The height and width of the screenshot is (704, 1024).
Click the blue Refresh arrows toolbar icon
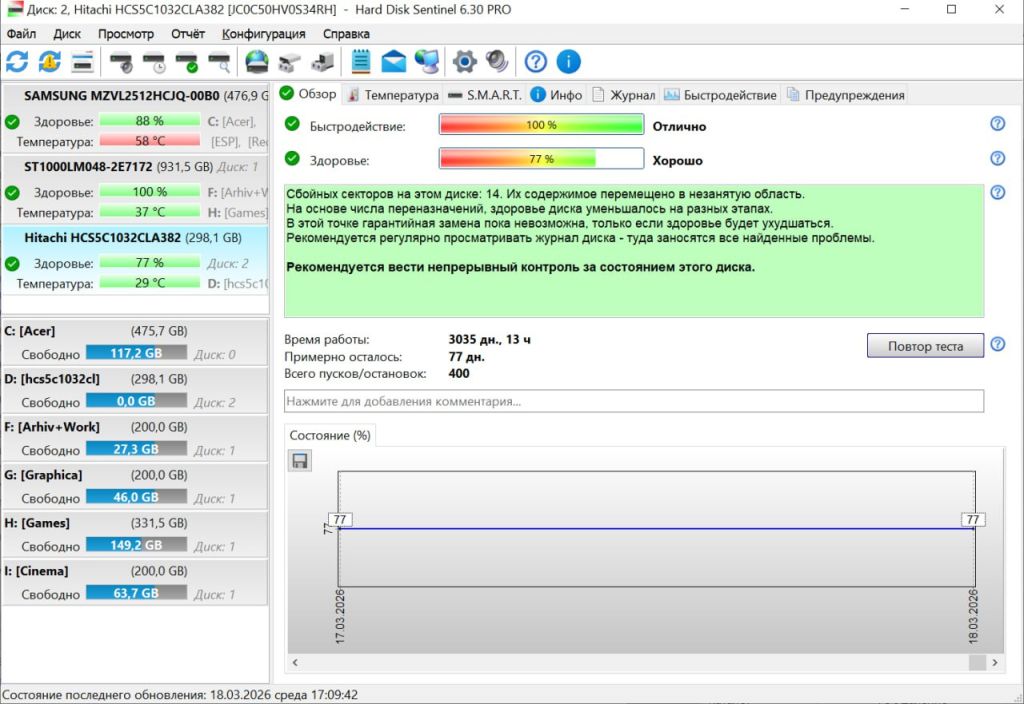pos(17,62)
